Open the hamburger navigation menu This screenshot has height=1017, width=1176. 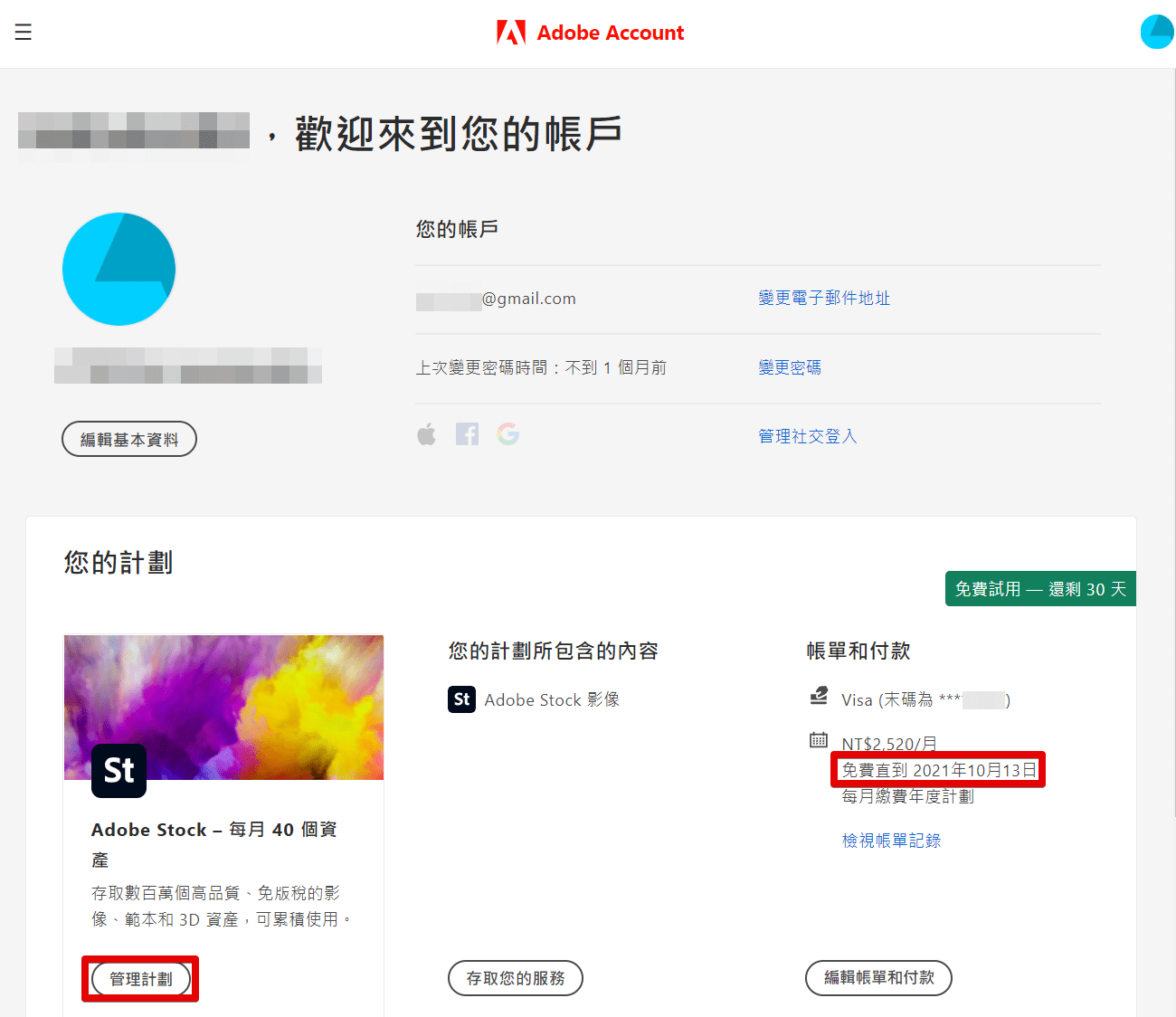pos(24,33)
